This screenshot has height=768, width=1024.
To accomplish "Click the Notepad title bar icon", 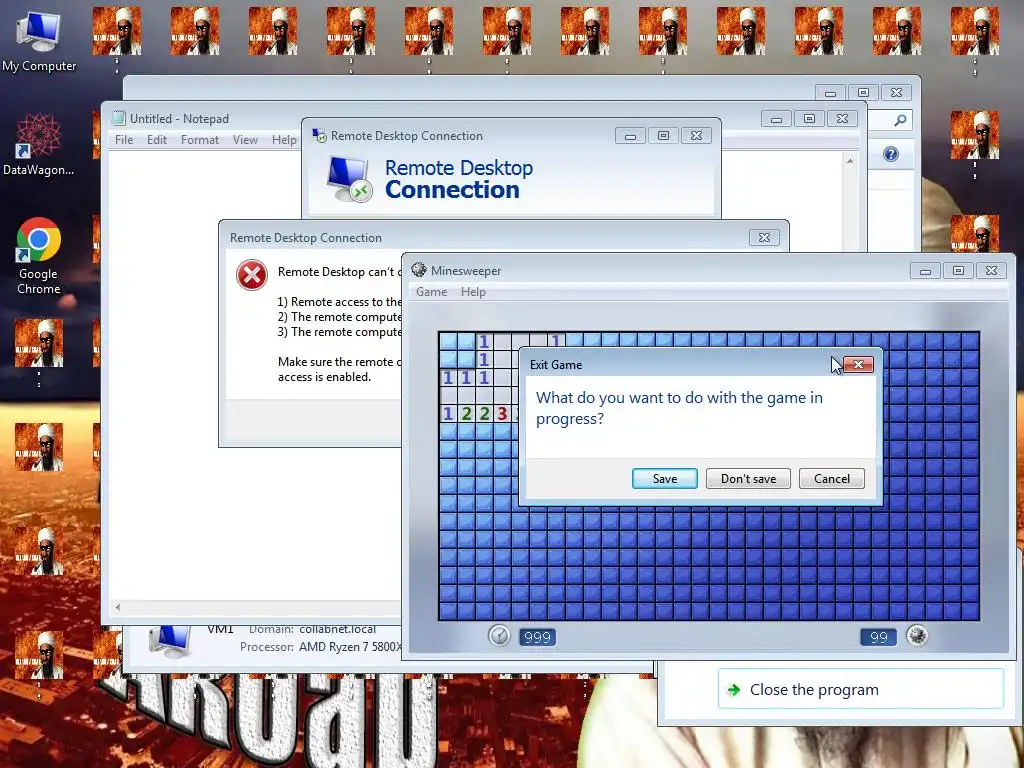I will pyautogui.click(x=118, y=118).
